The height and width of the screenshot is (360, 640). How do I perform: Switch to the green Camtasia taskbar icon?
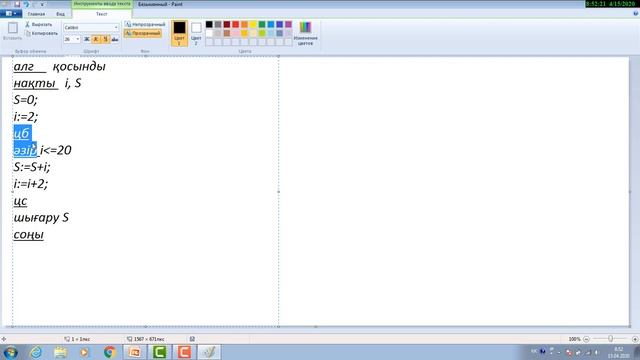pyautogui.click(x=159, y=352)
